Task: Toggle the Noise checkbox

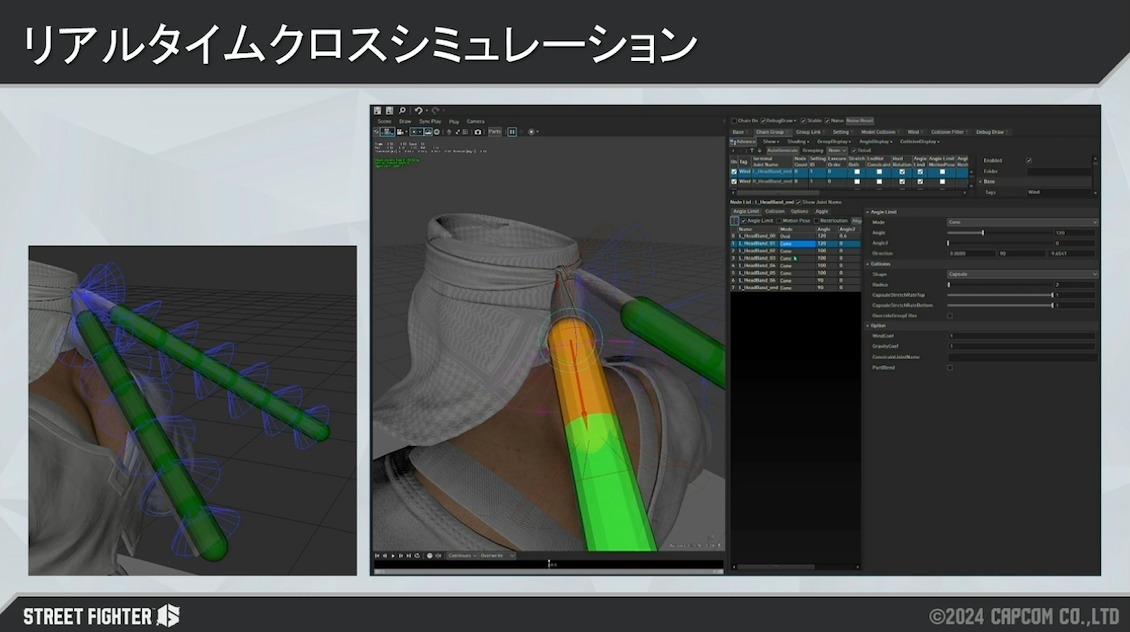Action: 827,121
